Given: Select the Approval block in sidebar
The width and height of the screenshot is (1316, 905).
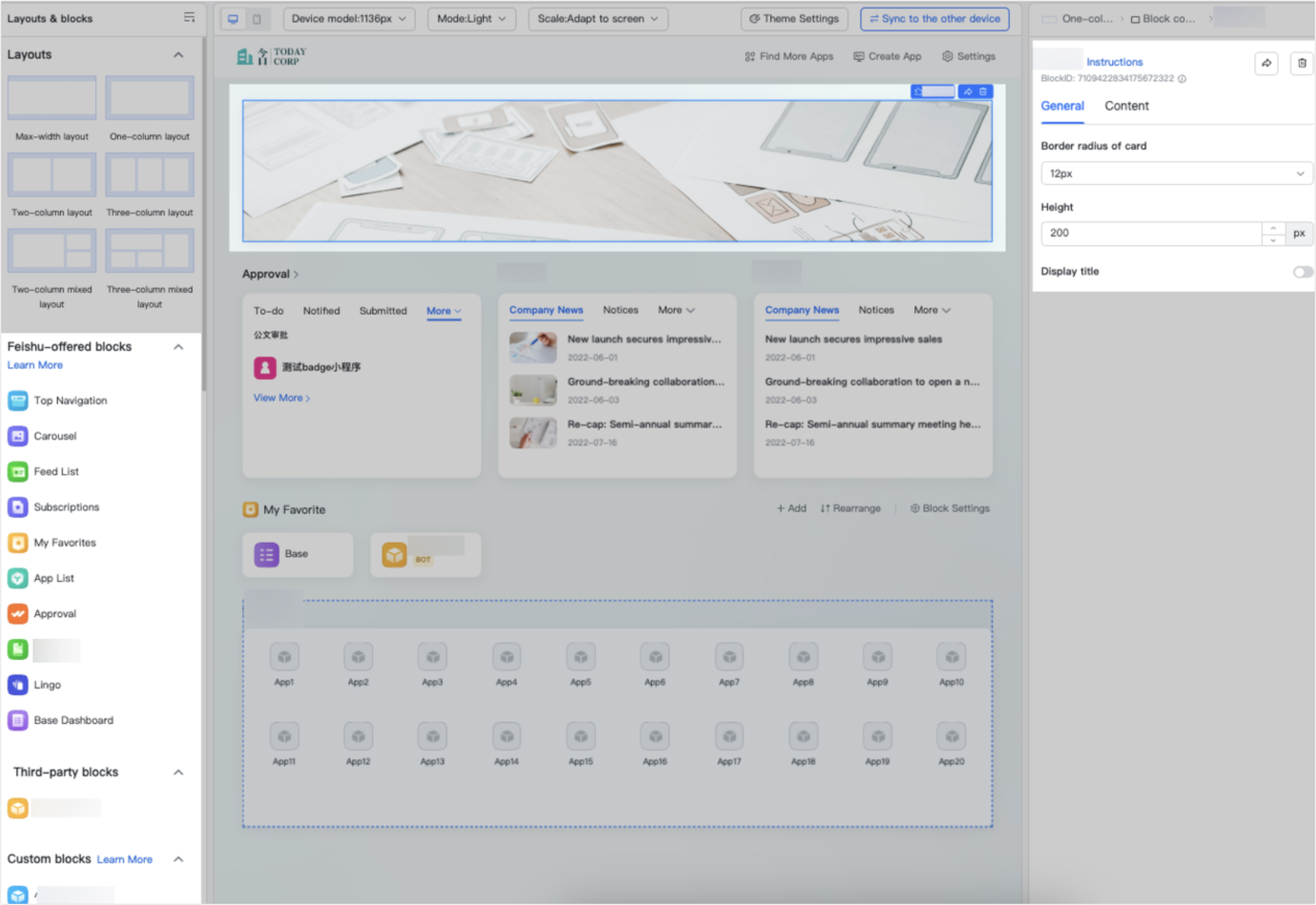Looking at the screenshot, I should (x=55, y=614).
